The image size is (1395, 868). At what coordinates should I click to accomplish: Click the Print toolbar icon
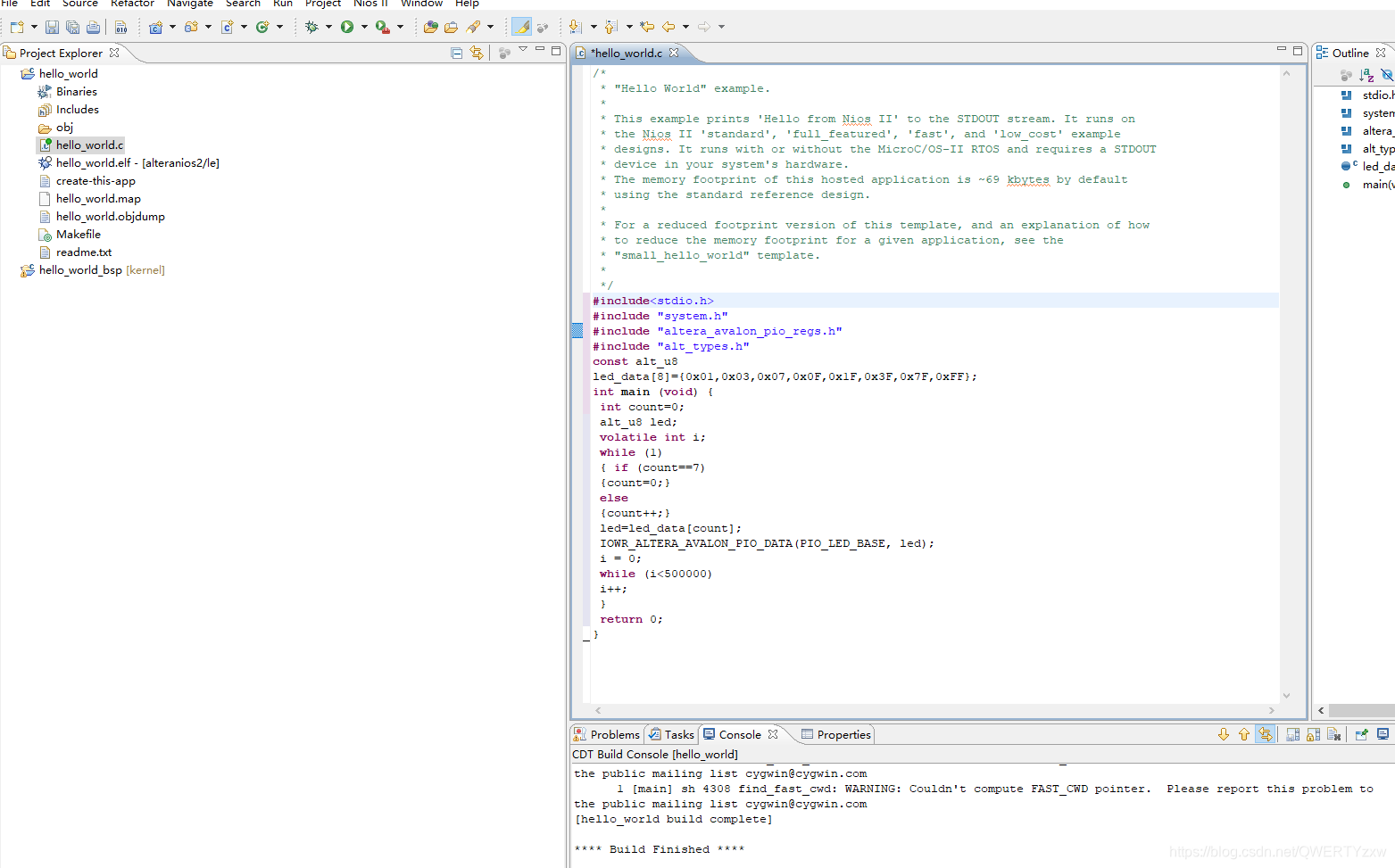pyautogui.click(x=93, y=27)
